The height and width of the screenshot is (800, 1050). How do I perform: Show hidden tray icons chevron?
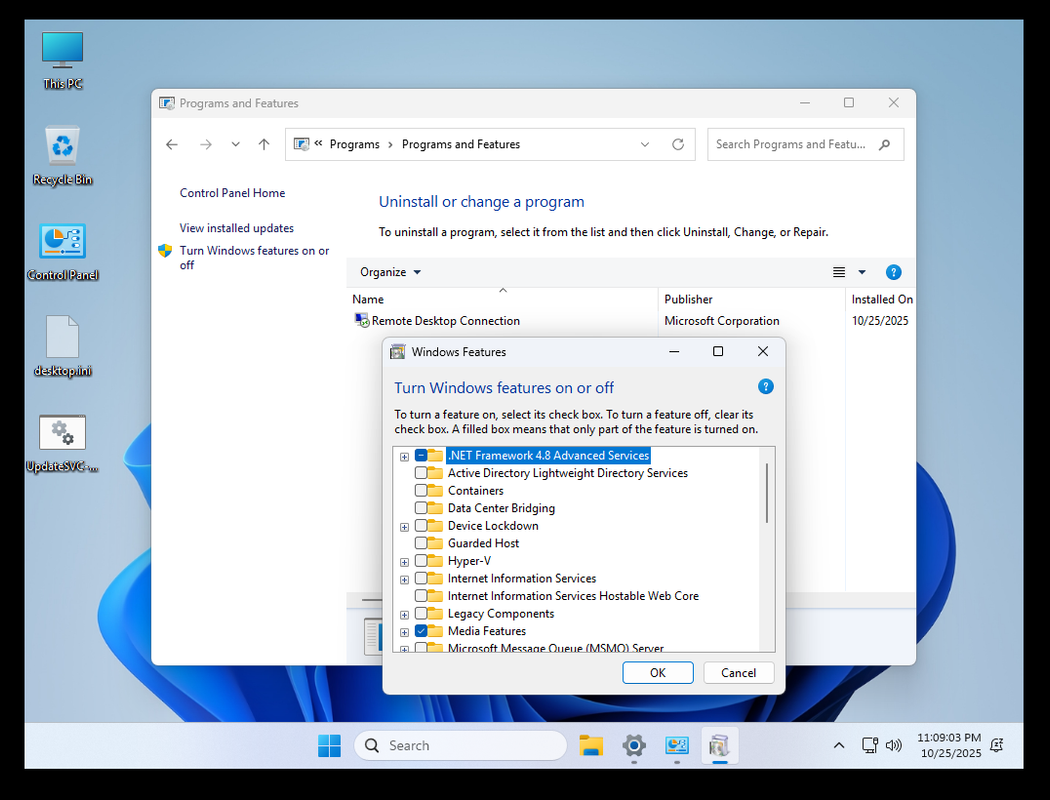click(838, 745)
